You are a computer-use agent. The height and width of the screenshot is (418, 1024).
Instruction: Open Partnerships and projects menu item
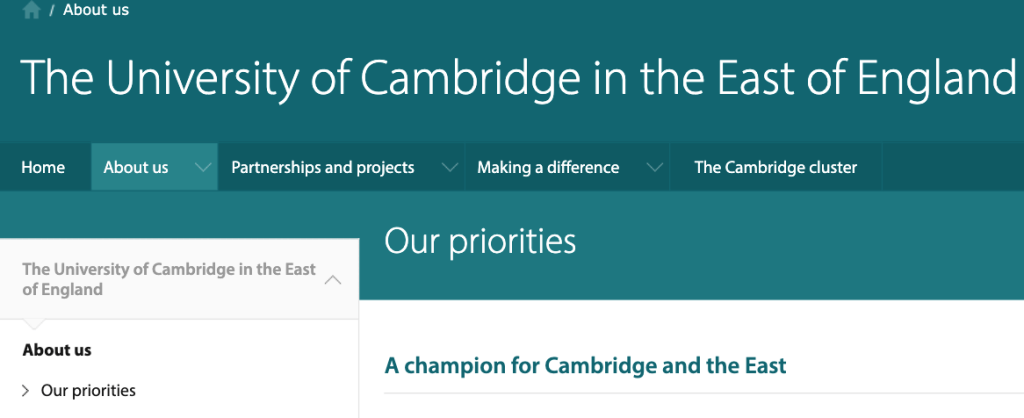(x=322, y=167)
